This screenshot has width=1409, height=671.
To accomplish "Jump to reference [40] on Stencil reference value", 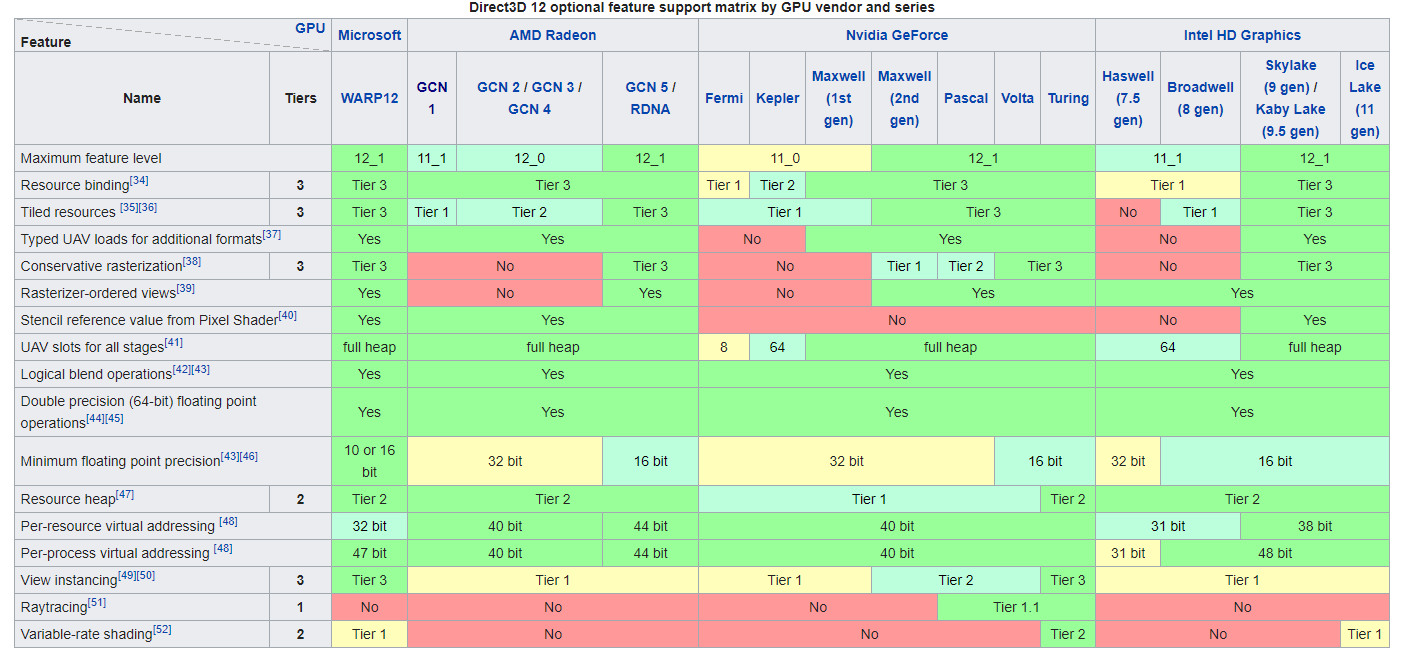I will [x=288, y=316].
